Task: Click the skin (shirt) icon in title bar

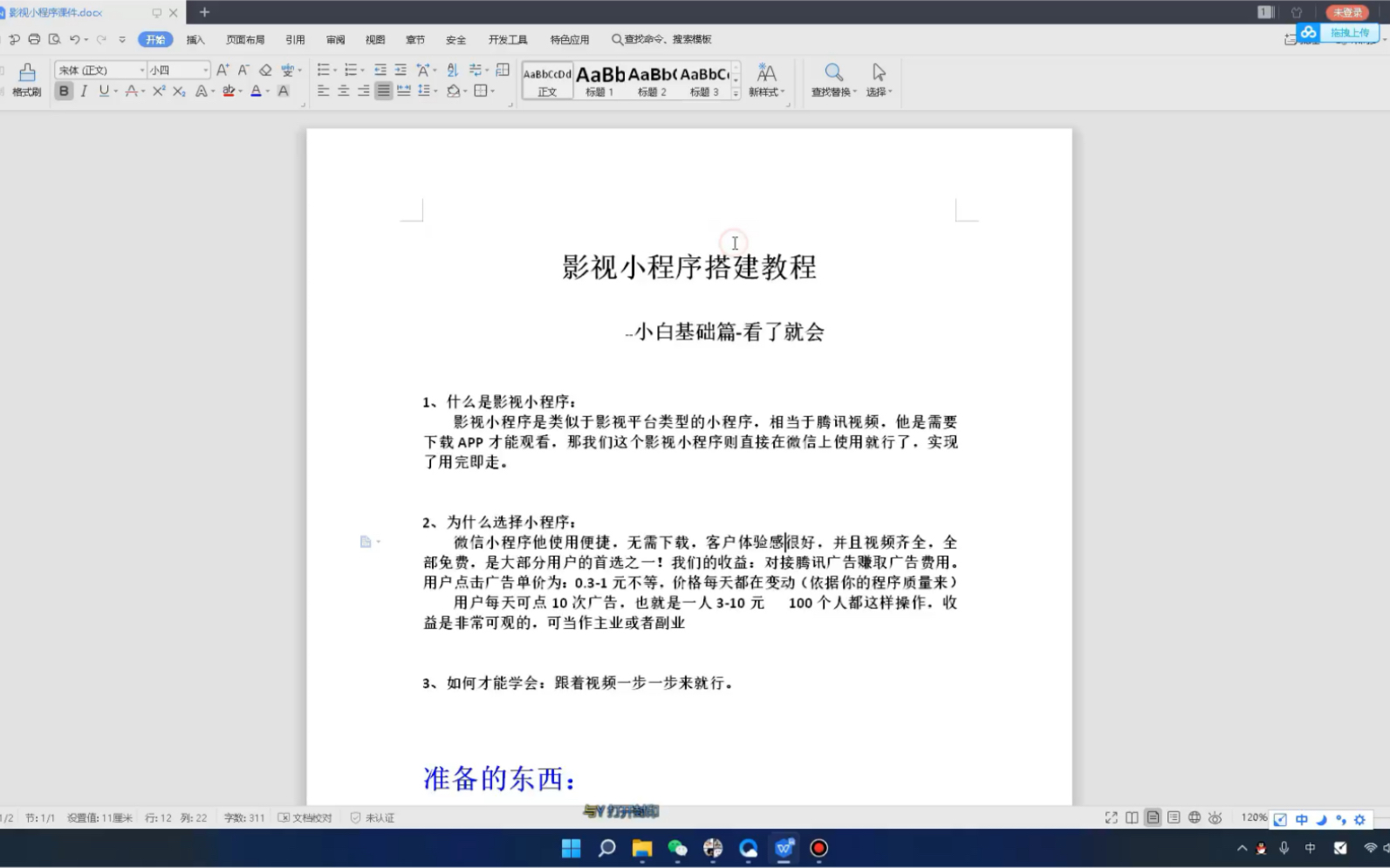Action: [x=1297, y=12]
